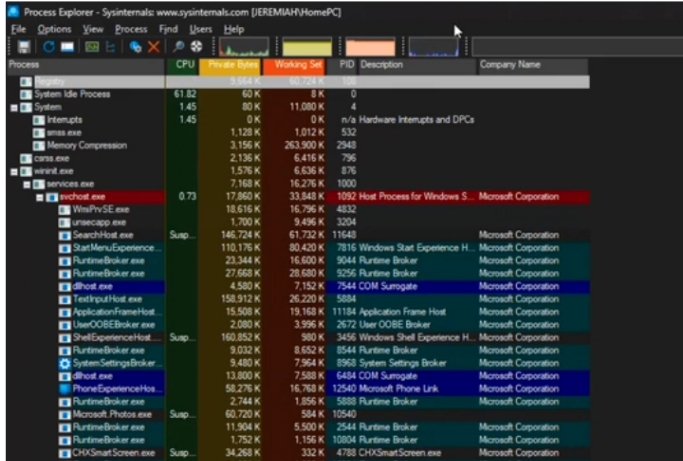Select dllhost.exe with PID 7544
This screenshot has width=683, height=461.
[298, 287]
